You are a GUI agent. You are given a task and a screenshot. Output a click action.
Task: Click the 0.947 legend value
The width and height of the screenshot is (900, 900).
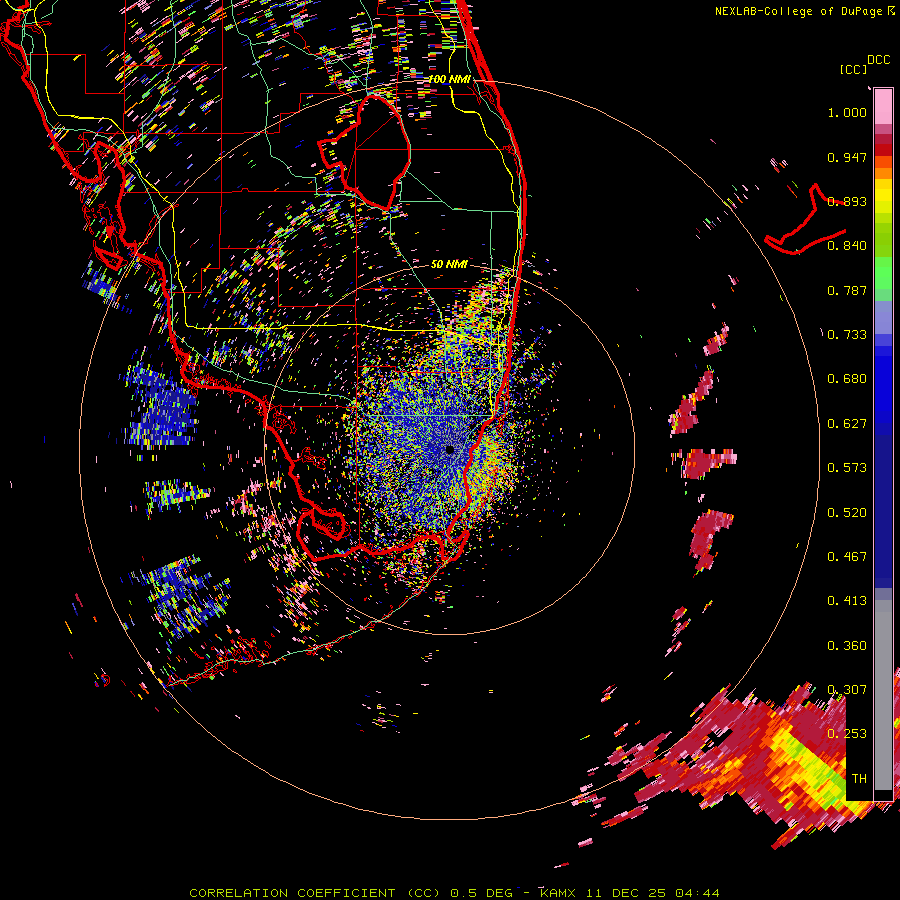coord(847,157)
